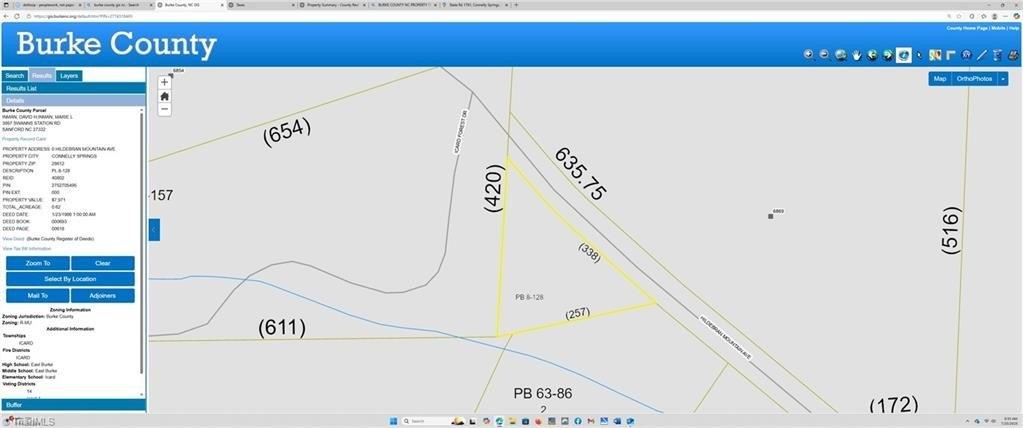Open the basemap dropdown arrow
This screenshot has width=1023, height=428.
pos(1003,78)
